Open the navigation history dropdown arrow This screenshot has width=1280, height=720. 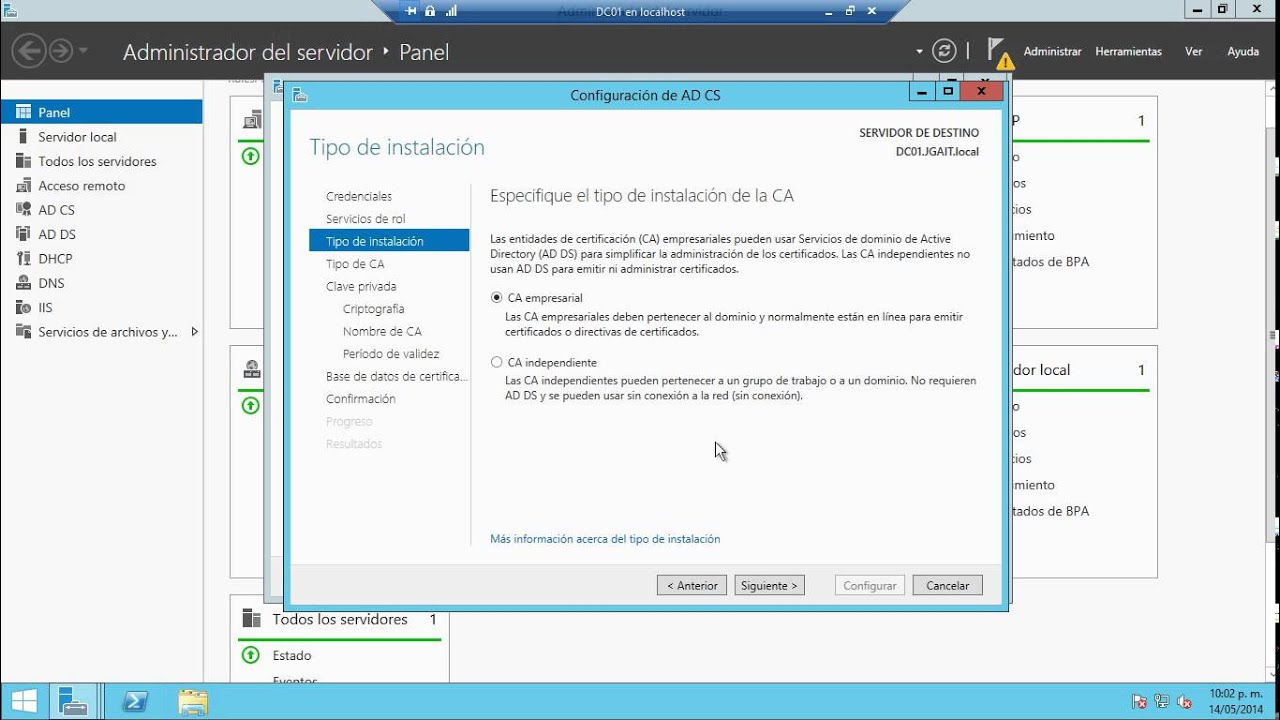click(x=83, y=51)
